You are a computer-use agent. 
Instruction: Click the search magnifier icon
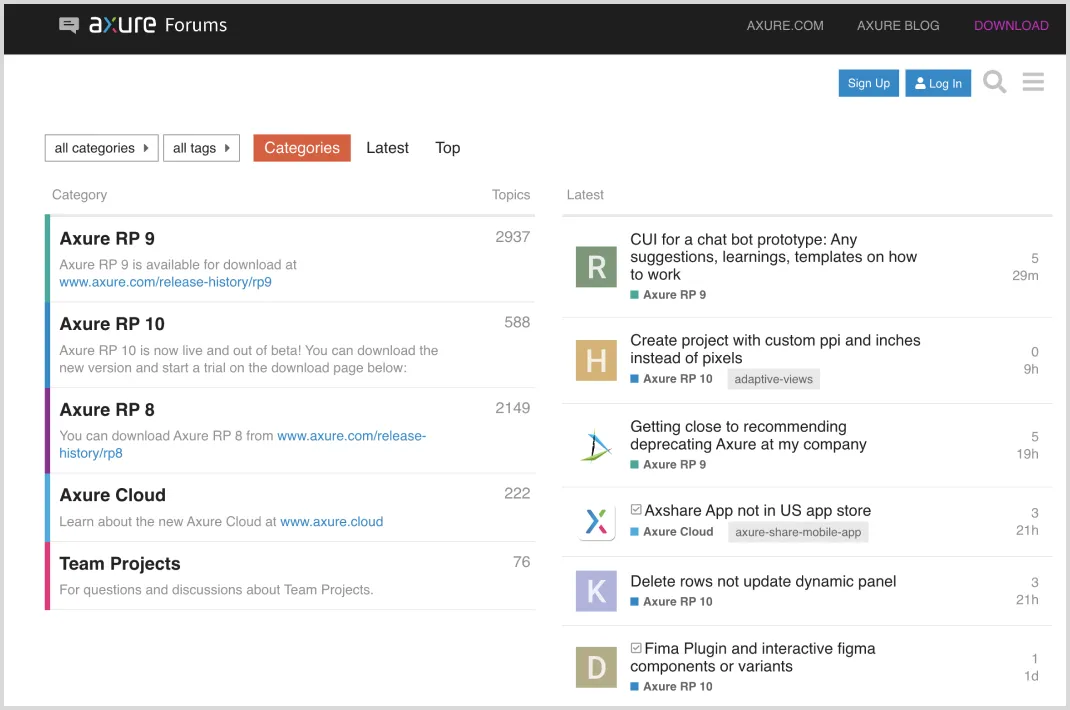[x=994, y=82]
